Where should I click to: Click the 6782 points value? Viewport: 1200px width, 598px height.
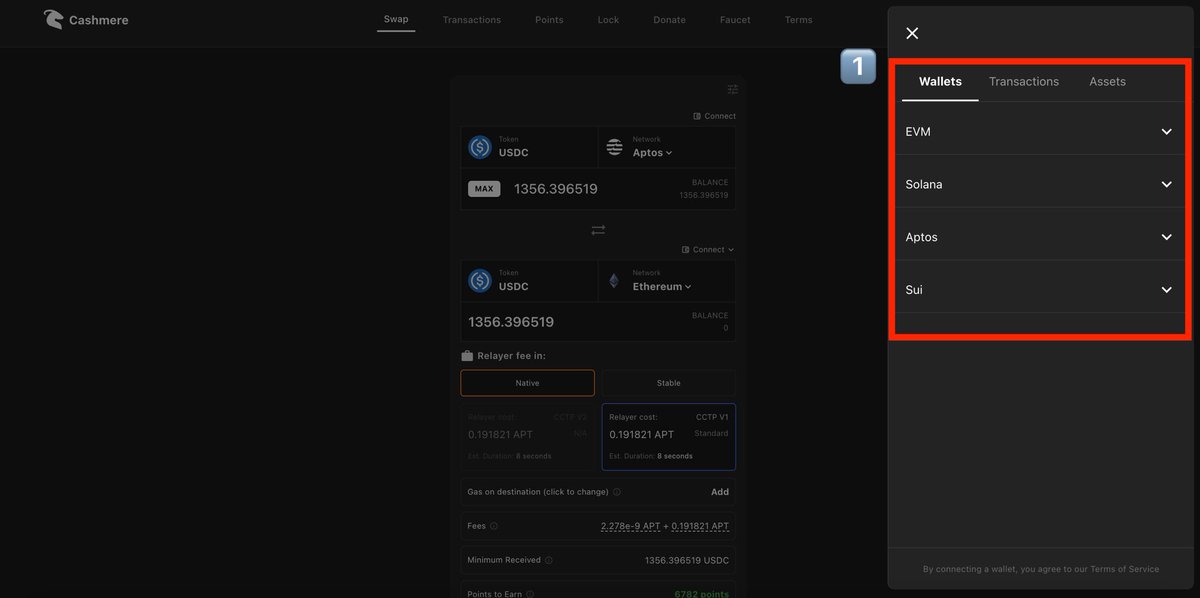tap(702, 594)
